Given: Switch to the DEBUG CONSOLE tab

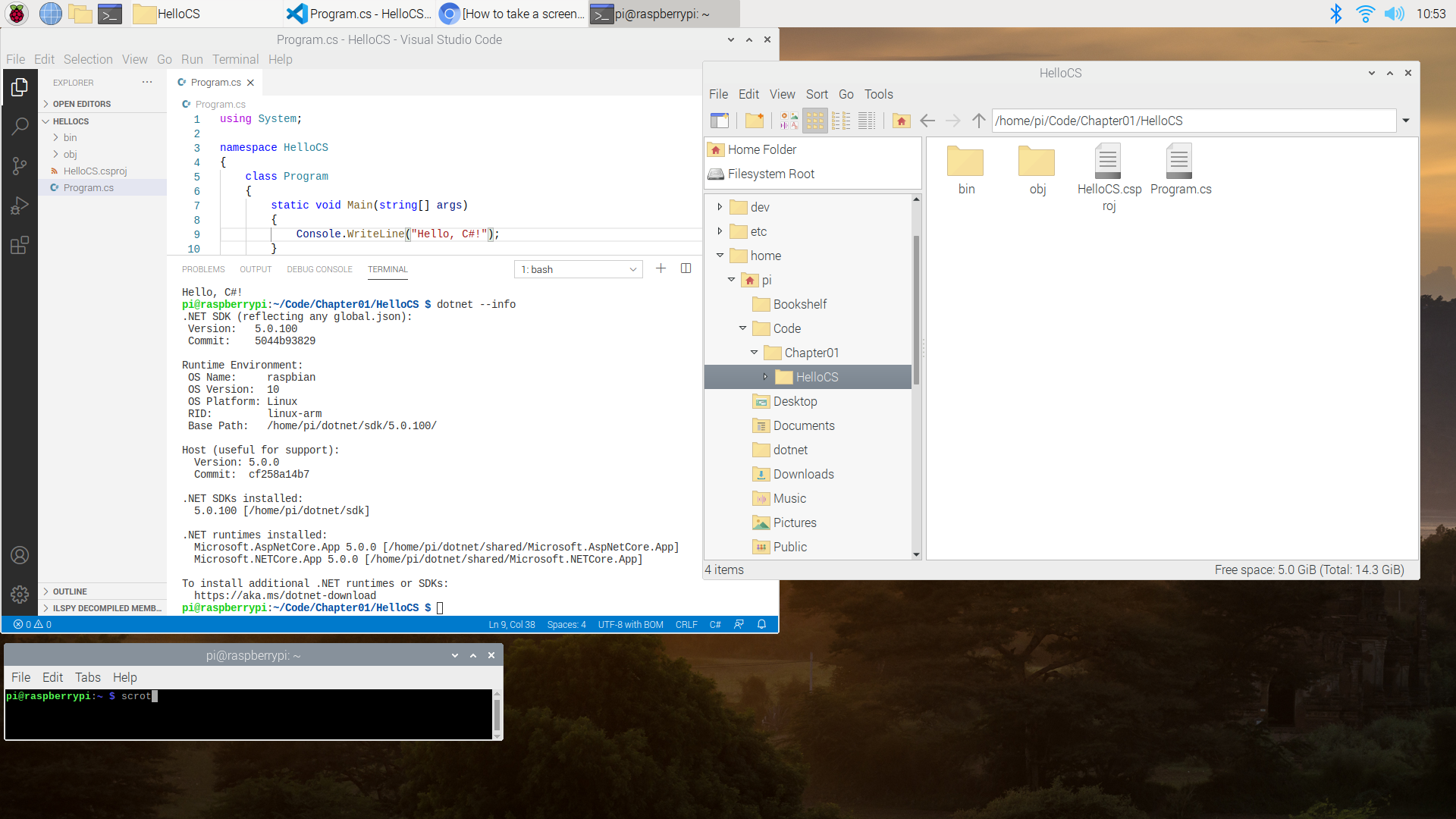Looking at the screenshot, I should [319, 269].
